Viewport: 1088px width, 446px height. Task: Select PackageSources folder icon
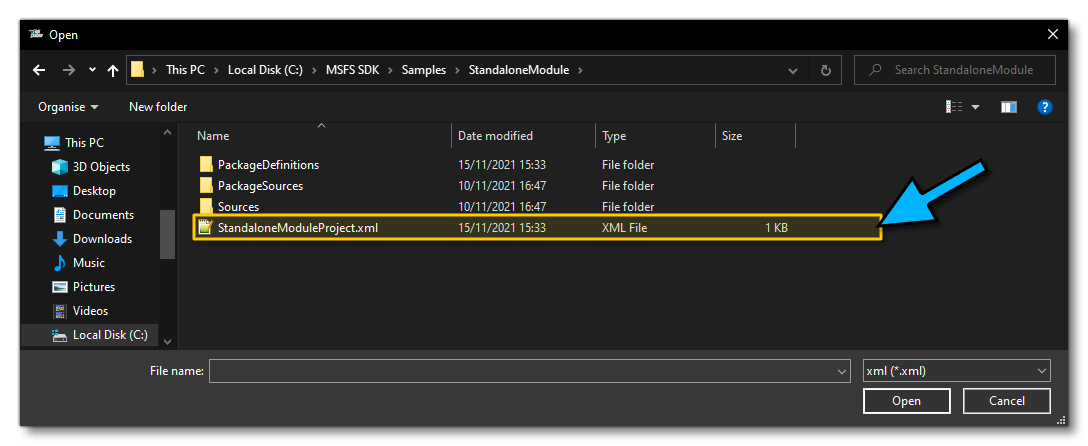point(206,185)
